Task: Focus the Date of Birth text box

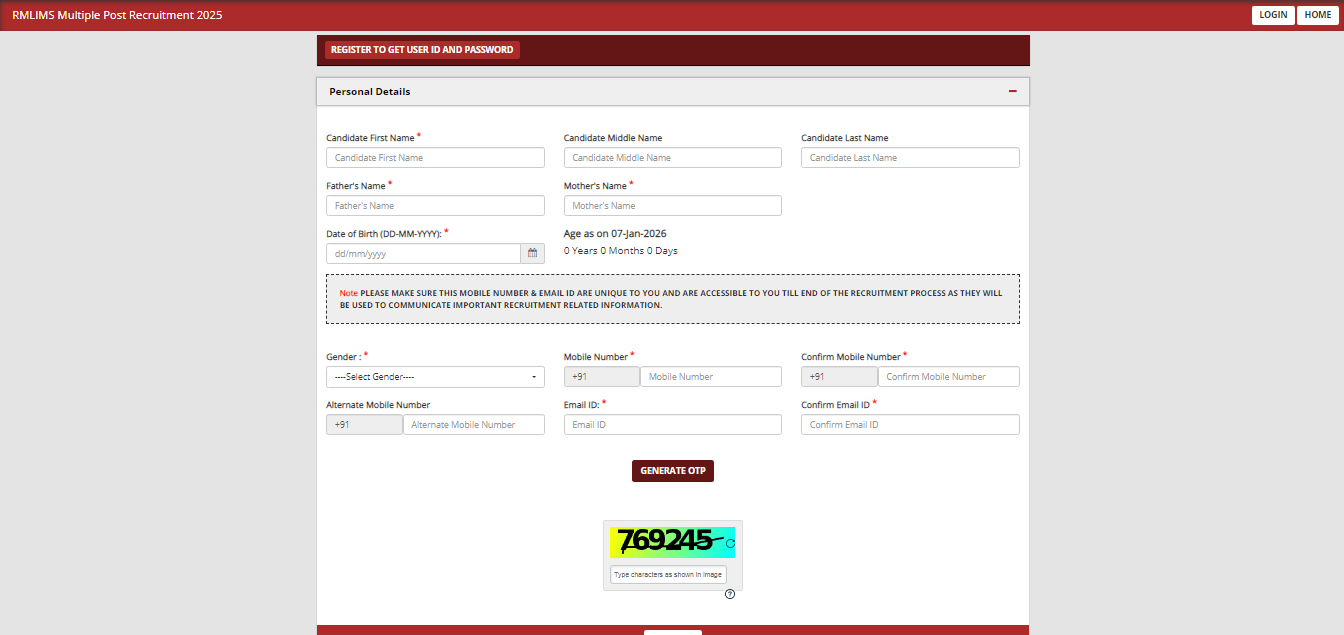Action: tap(422, 253)
